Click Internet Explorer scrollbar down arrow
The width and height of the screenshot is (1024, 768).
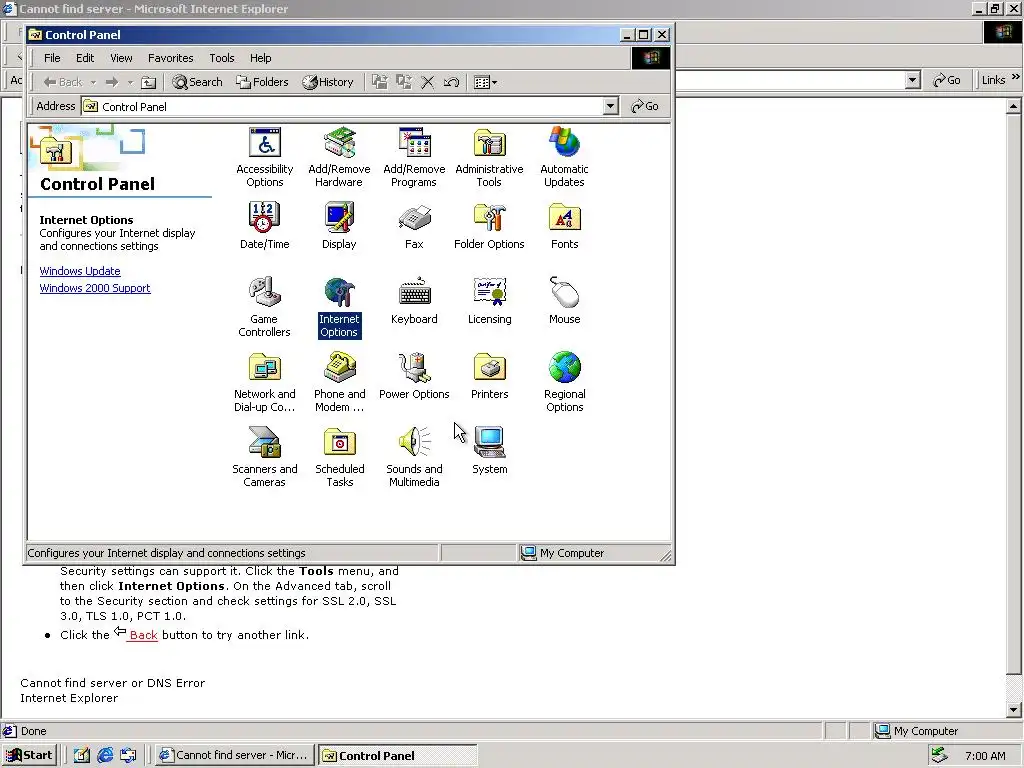coord(1014,710)
